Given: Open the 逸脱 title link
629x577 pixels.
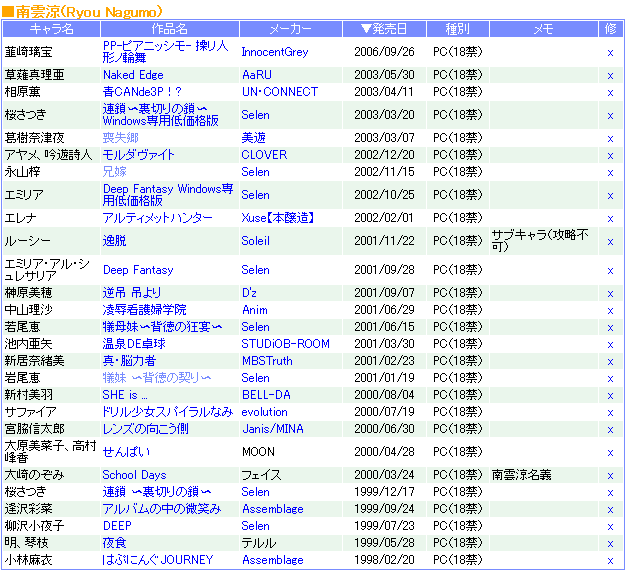Looking at the screenshot, I should [x=114, y=241].
